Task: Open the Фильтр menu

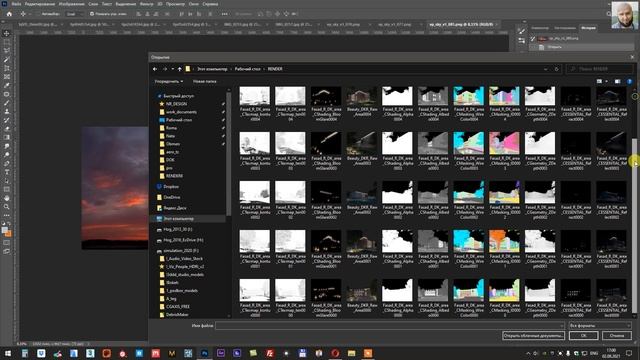Action: pyautogui.click(x=147, y=4)
